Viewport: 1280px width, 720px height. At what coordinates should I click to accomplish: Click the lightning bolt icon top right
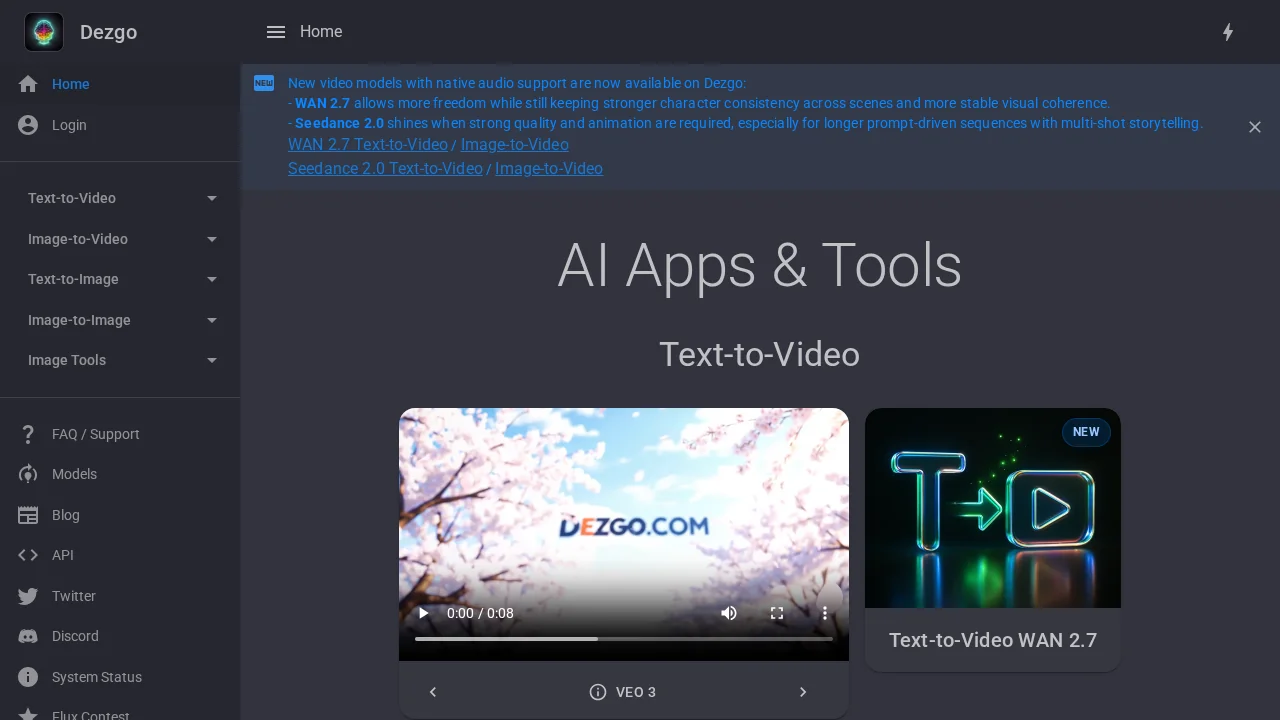point(1228,32)
